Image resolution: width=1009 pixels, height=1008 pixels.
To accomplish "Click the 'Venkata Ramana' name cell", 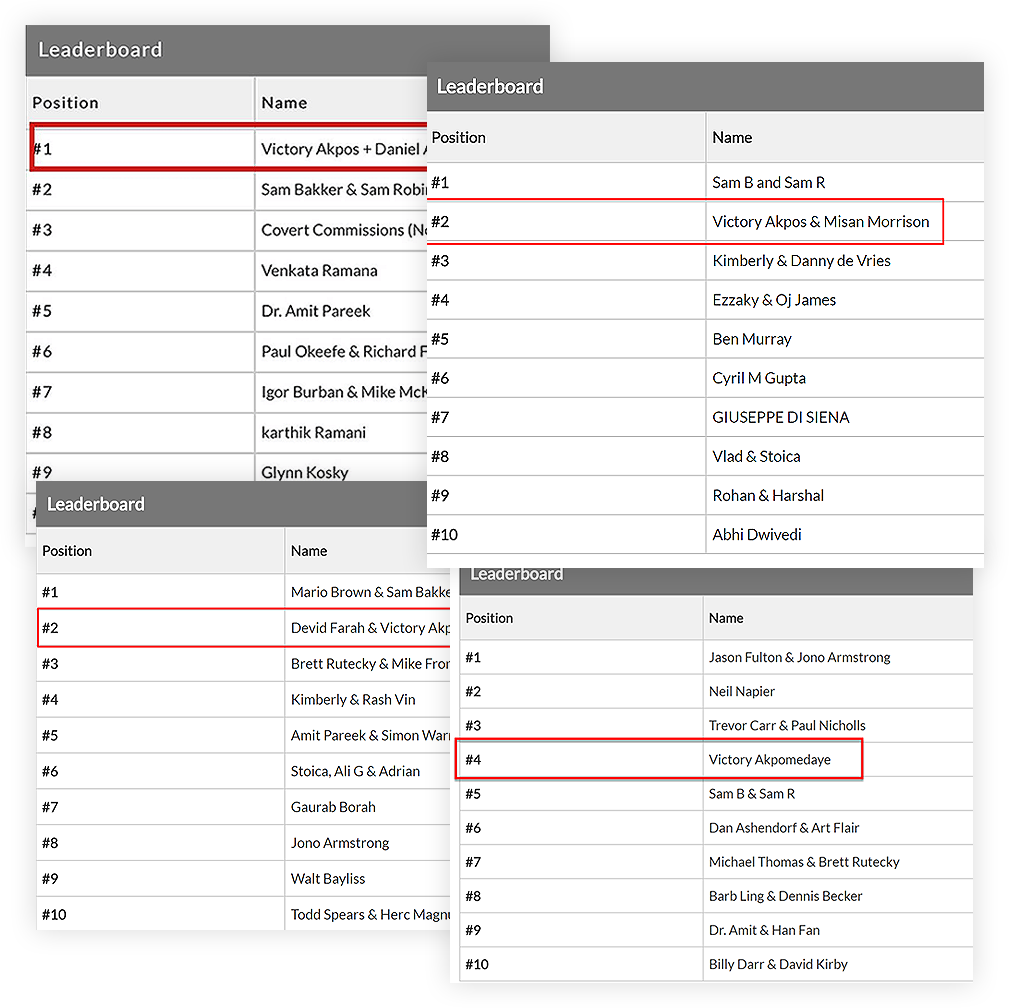I will (x=342, y=270).
